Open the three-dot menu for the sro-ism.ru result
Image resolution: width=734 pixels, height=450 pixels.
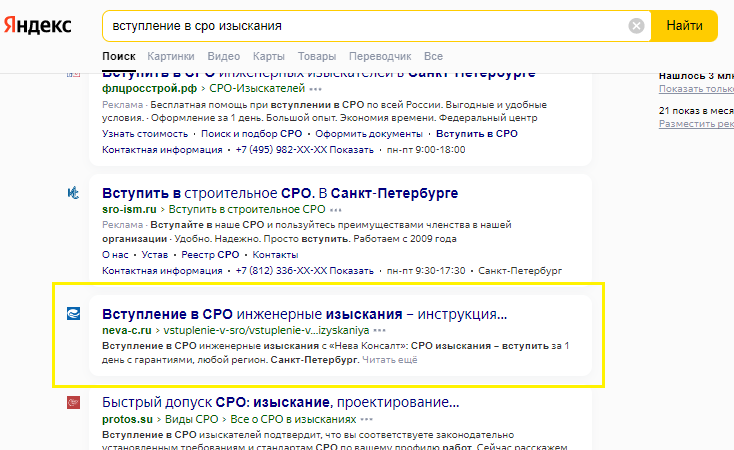point(336,210)
